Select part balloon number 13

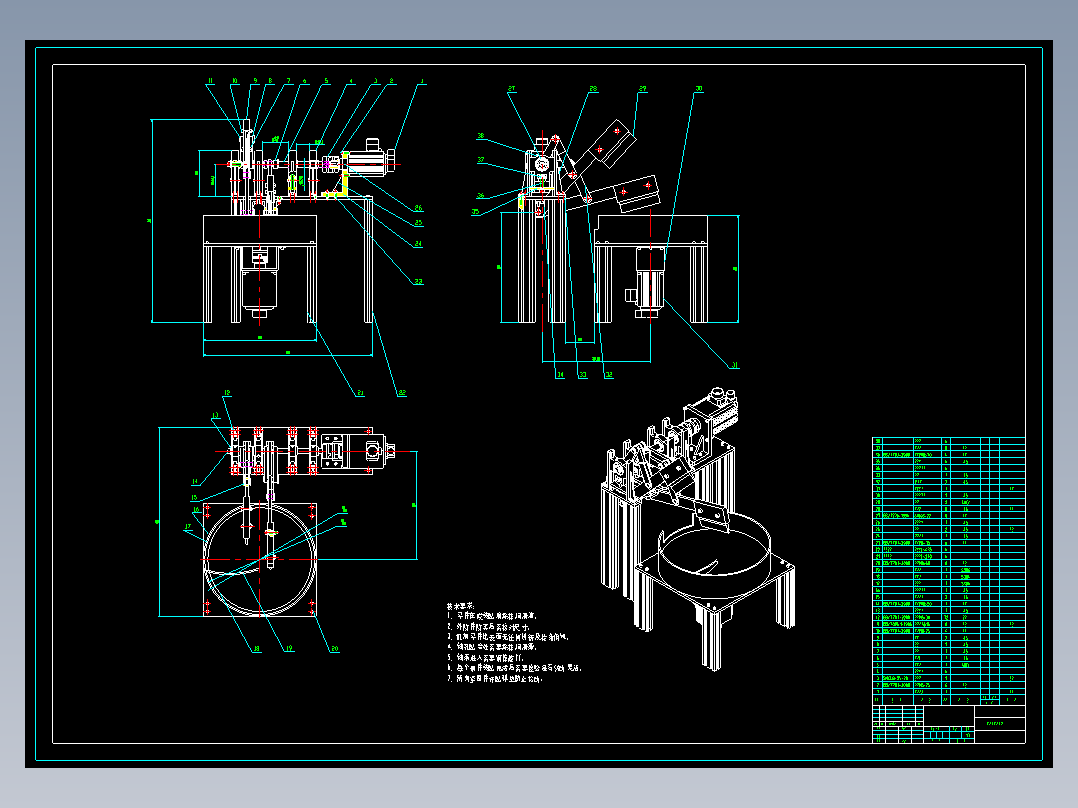[x=215, y=415]
